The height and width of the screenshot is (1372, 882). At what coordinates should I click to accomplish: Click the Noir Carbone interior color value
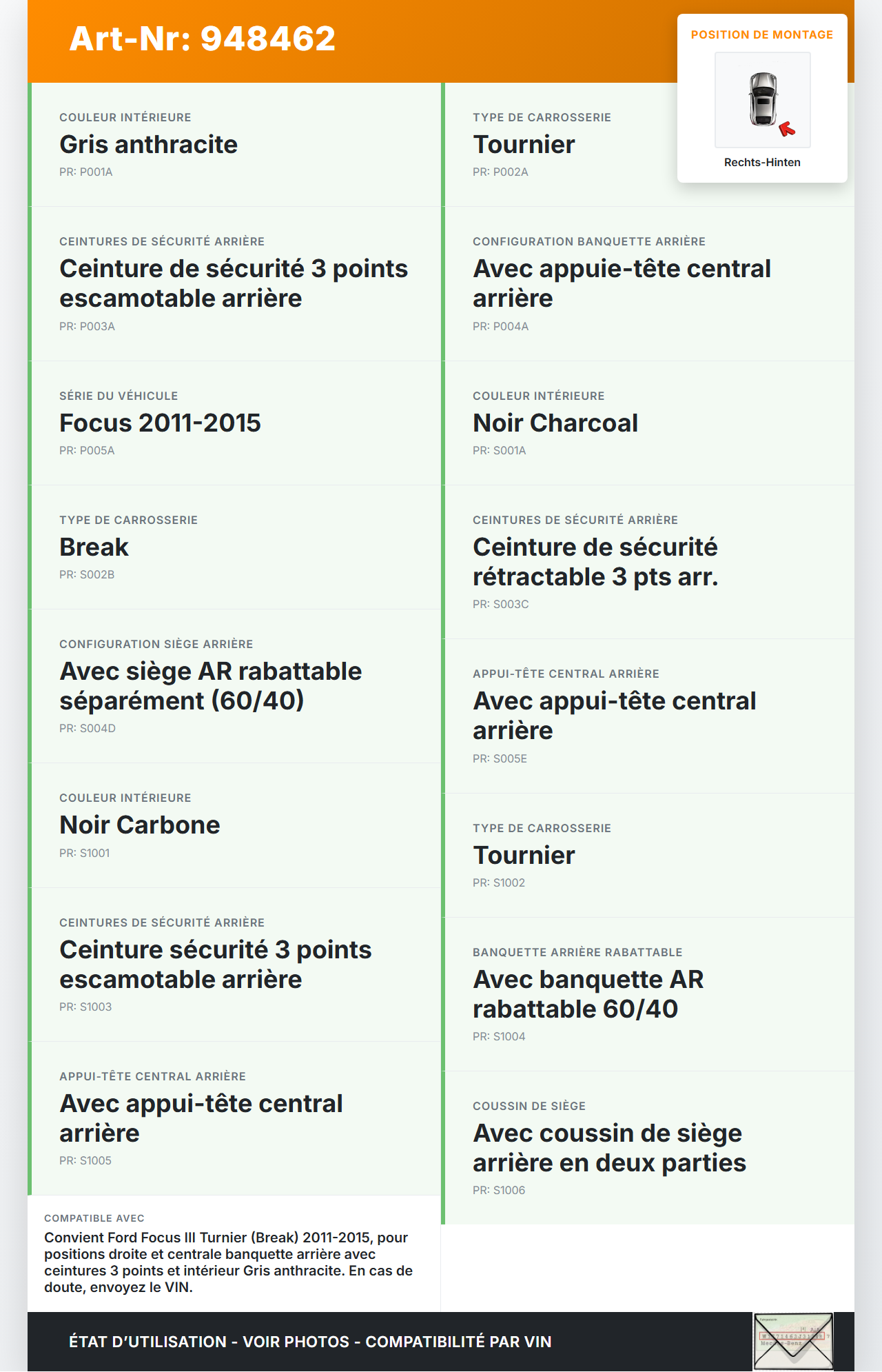tap(140, 825)
